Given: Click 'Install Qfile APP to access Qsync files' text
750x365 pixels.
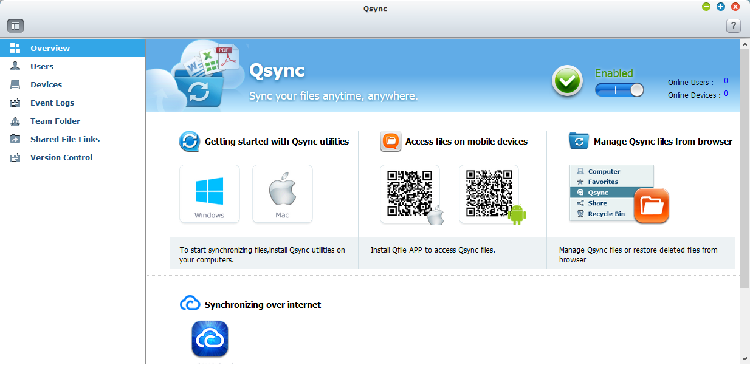Looking at the screenshot, I should (433, 250).
